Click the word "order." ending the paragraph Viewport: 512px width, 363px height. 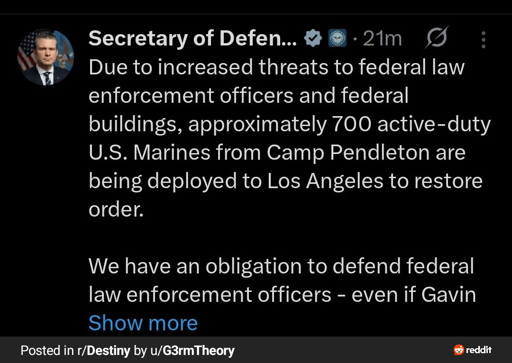click(x=116, y=210)
